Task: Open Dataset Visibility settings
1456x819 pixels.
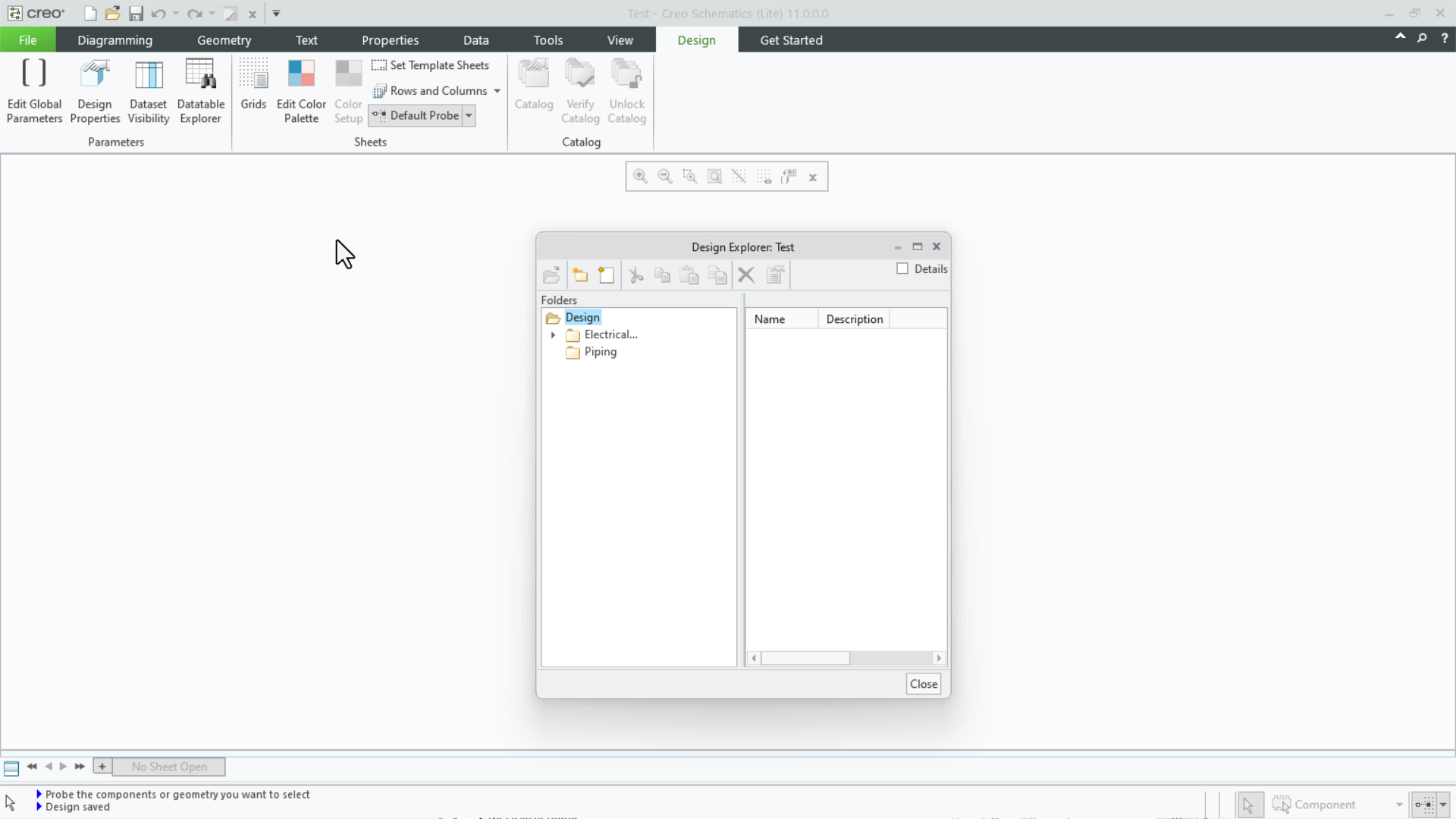Action: (x=148, y=91)
